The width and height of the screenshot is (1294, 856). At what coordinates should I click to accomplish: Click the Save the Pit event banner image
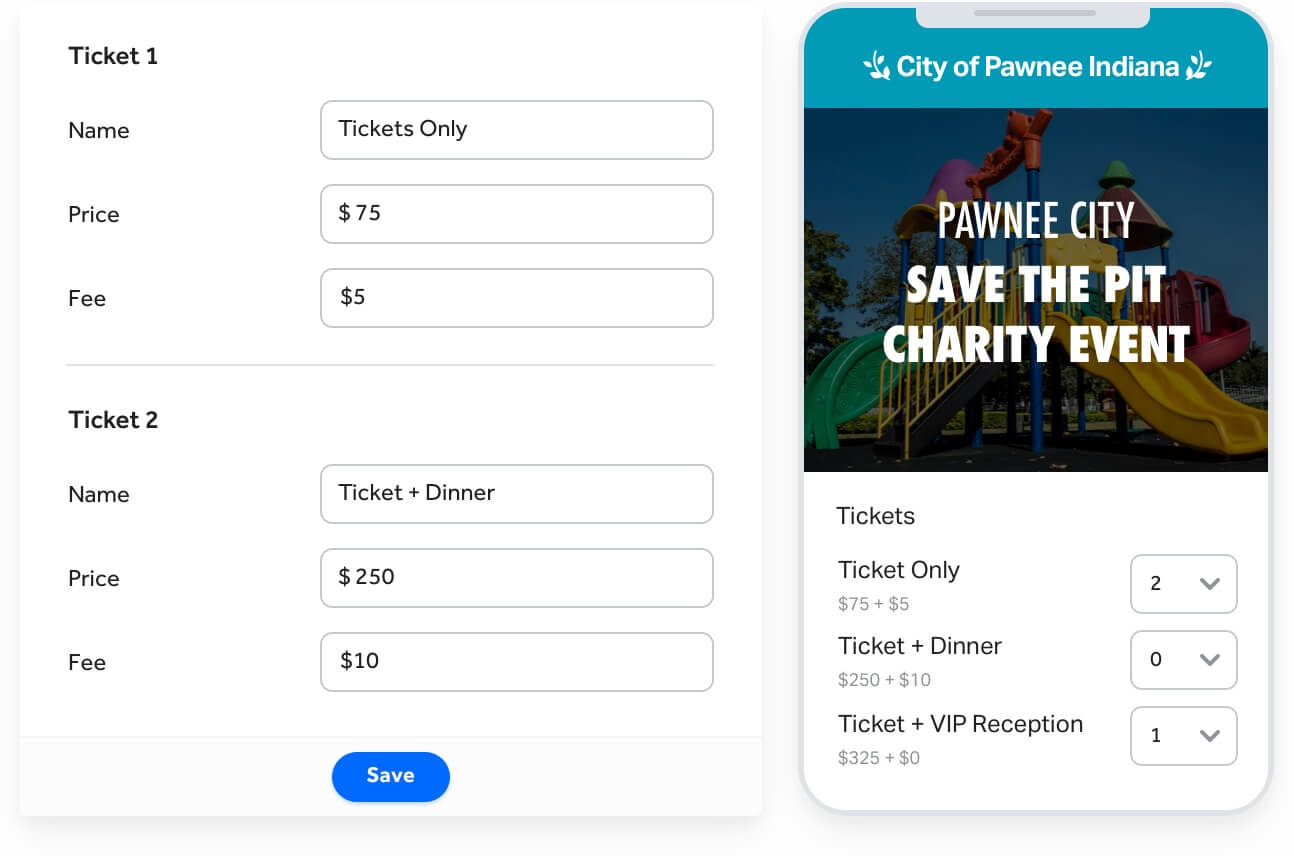1036,288
